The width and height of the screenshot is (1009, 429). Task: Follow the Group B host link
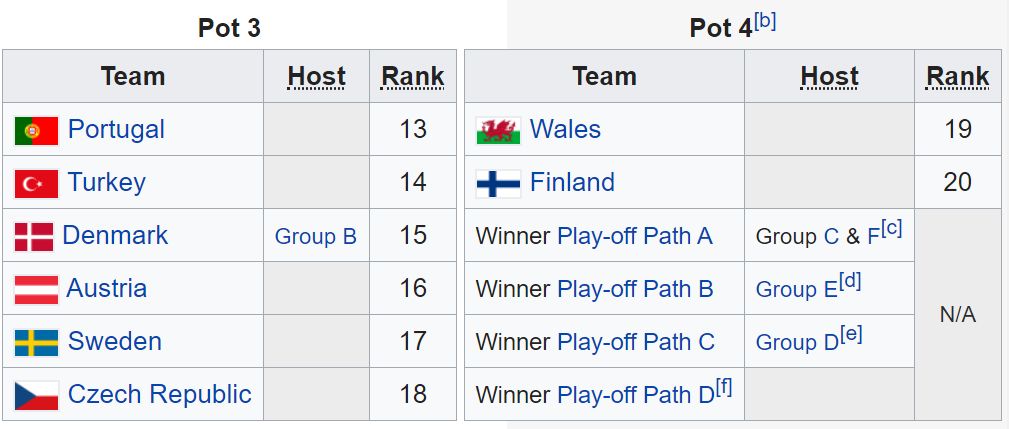315,237
